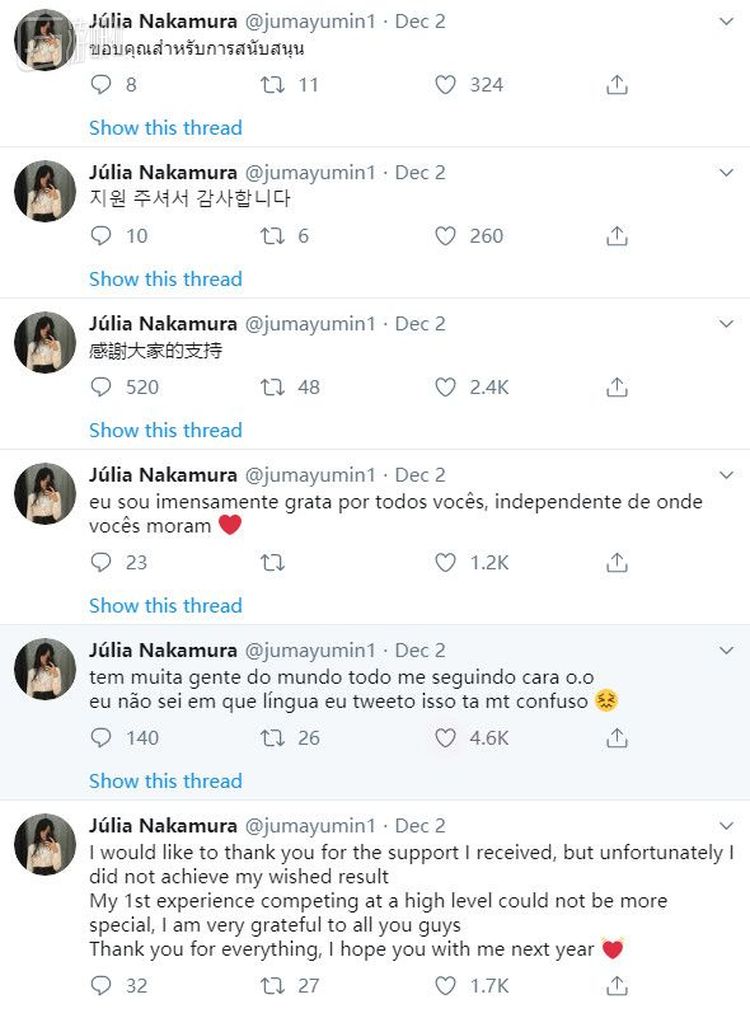Reply to the tweet with 140 replies
This screenshot has width=750, height=1018.
click(101, 738)
